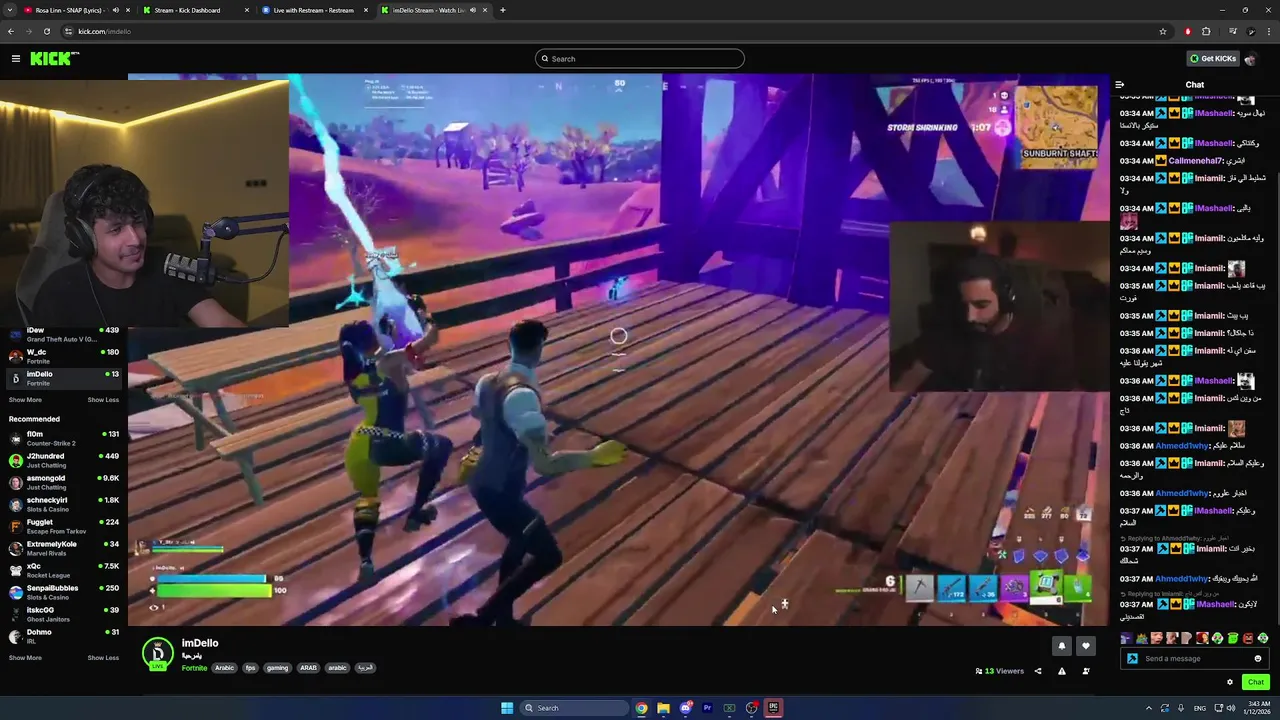The image size is (1280, 720).
Task: Mute the imDello Stream tab audio icon
Action: 473,10
